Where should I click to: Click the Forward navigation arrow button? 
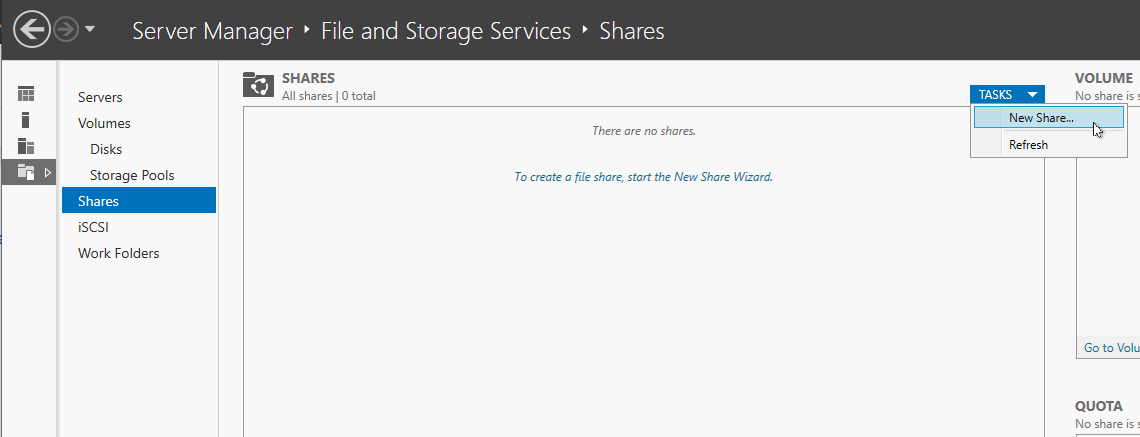point(66,30)
